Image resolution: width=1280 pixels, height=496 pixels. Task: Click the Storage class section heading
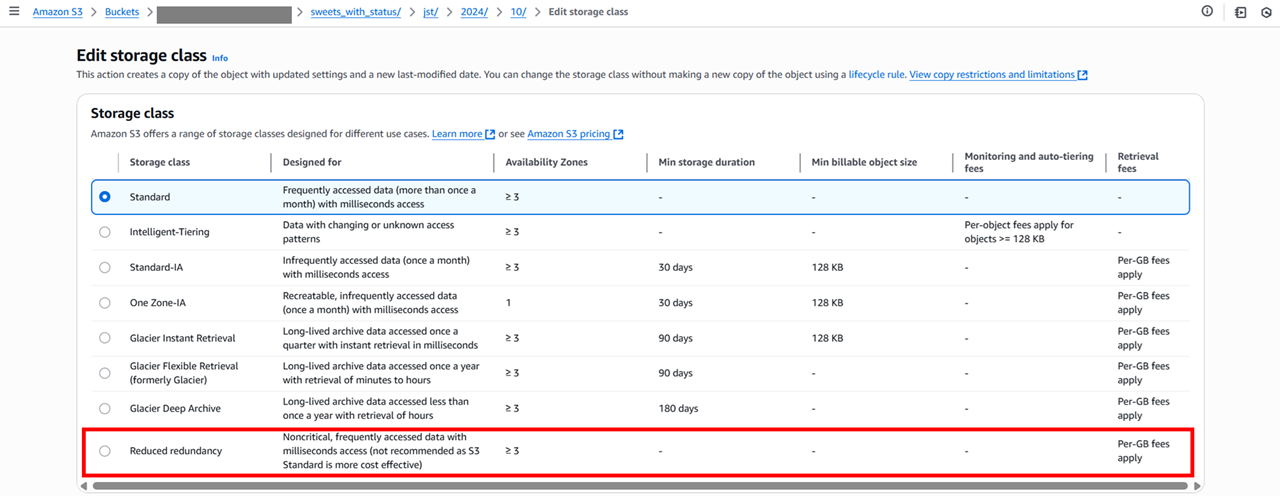click(132, 113)
